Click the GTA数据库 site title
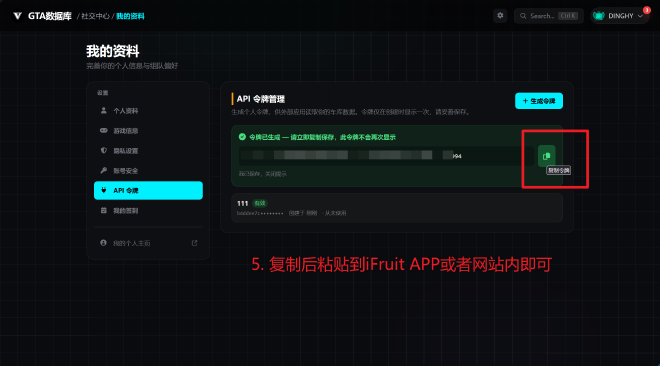Screen dimensions: 660x366 [50, 16]
